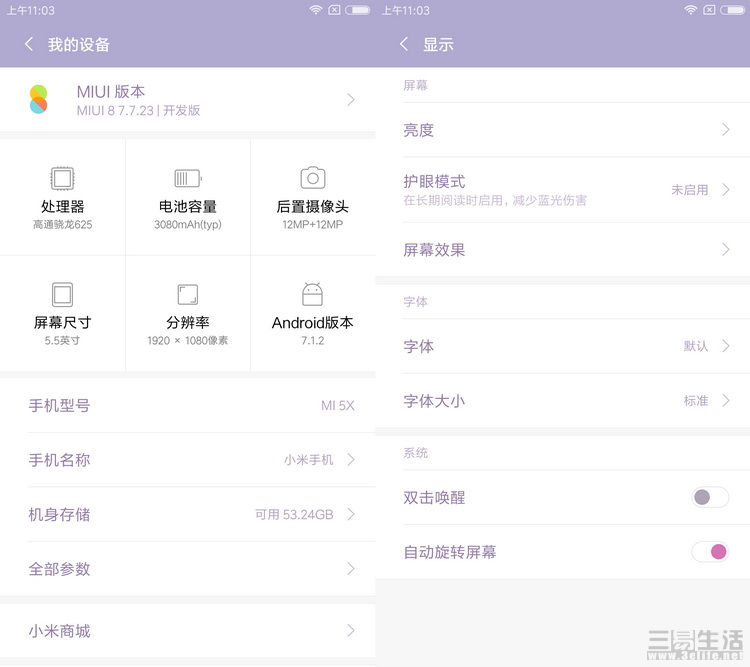
Task: Expand MIUI 版本 row chevron
Action: point(351,99)
